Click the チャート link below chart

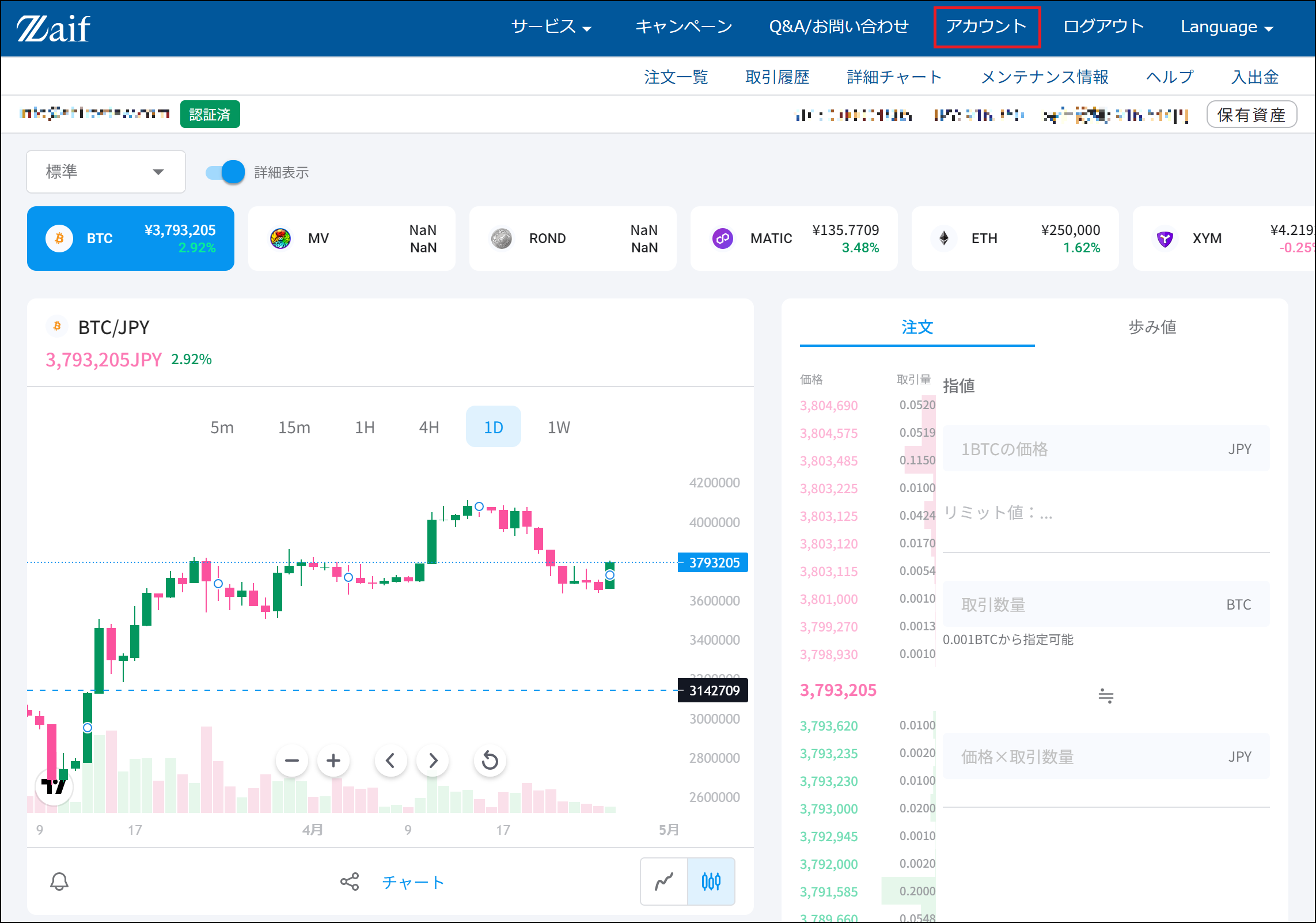414,882
